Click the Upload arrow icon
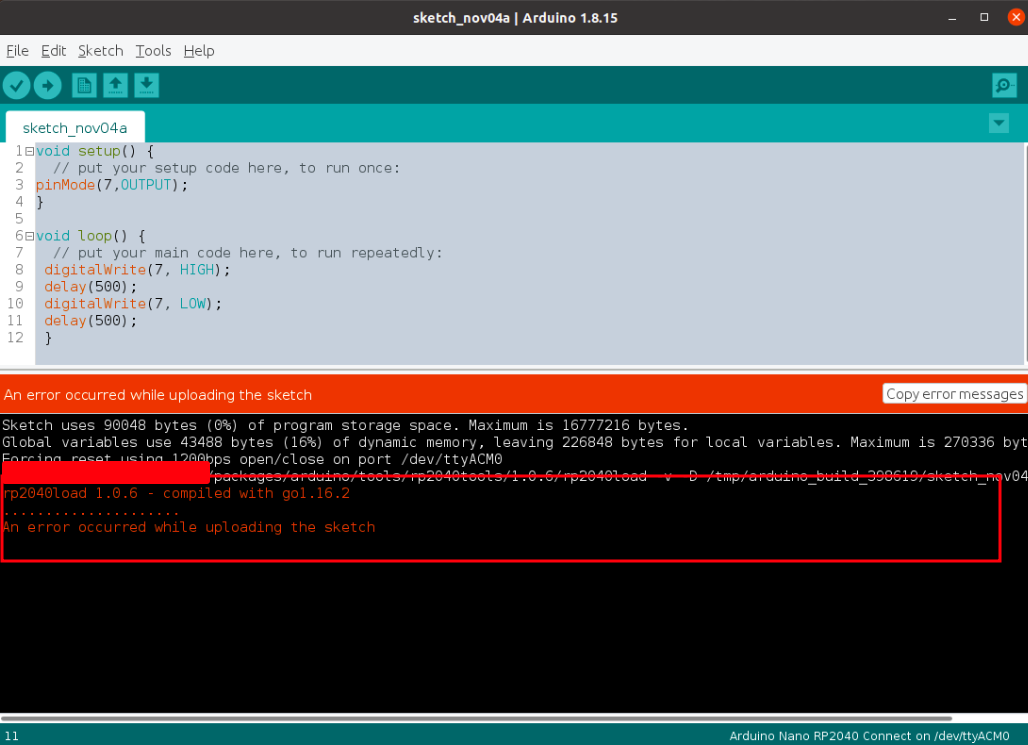 47,85
